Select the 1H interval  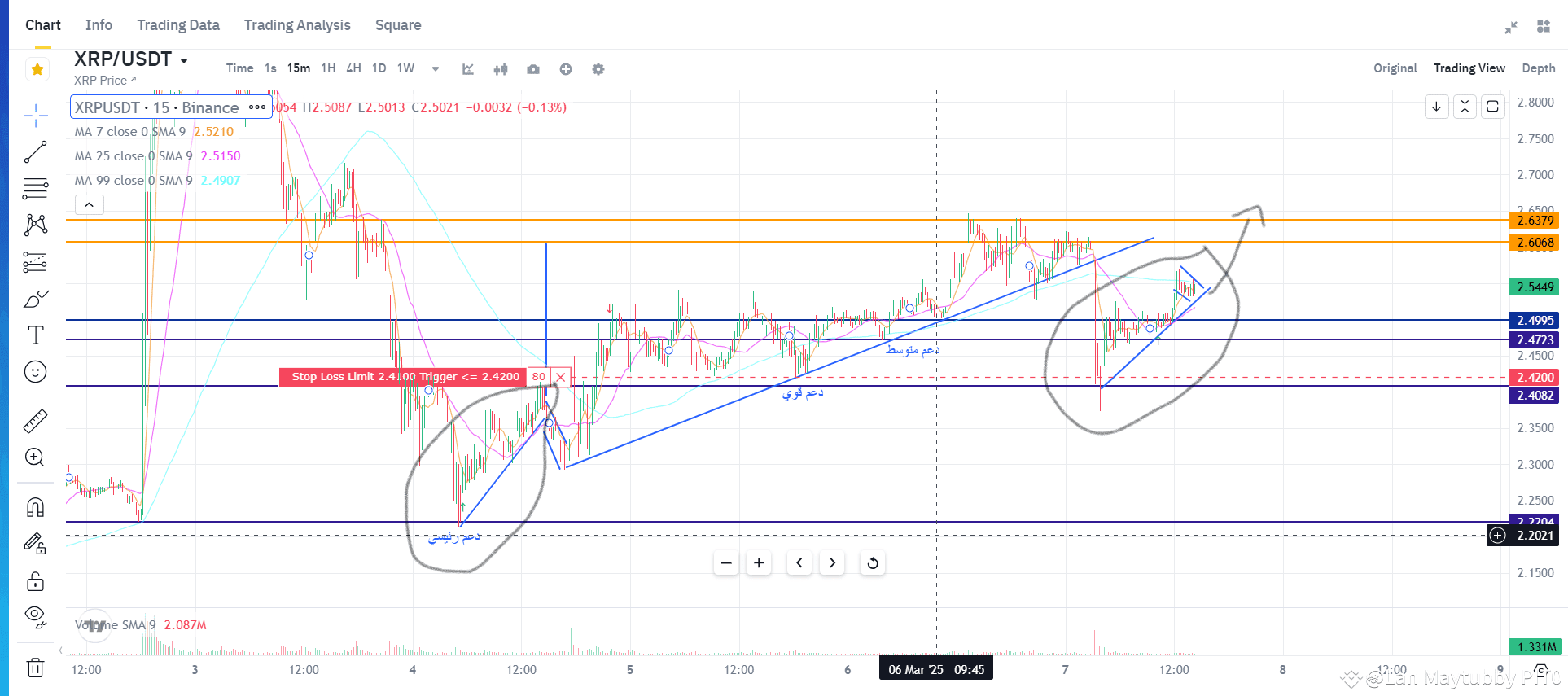click(328, 68)
